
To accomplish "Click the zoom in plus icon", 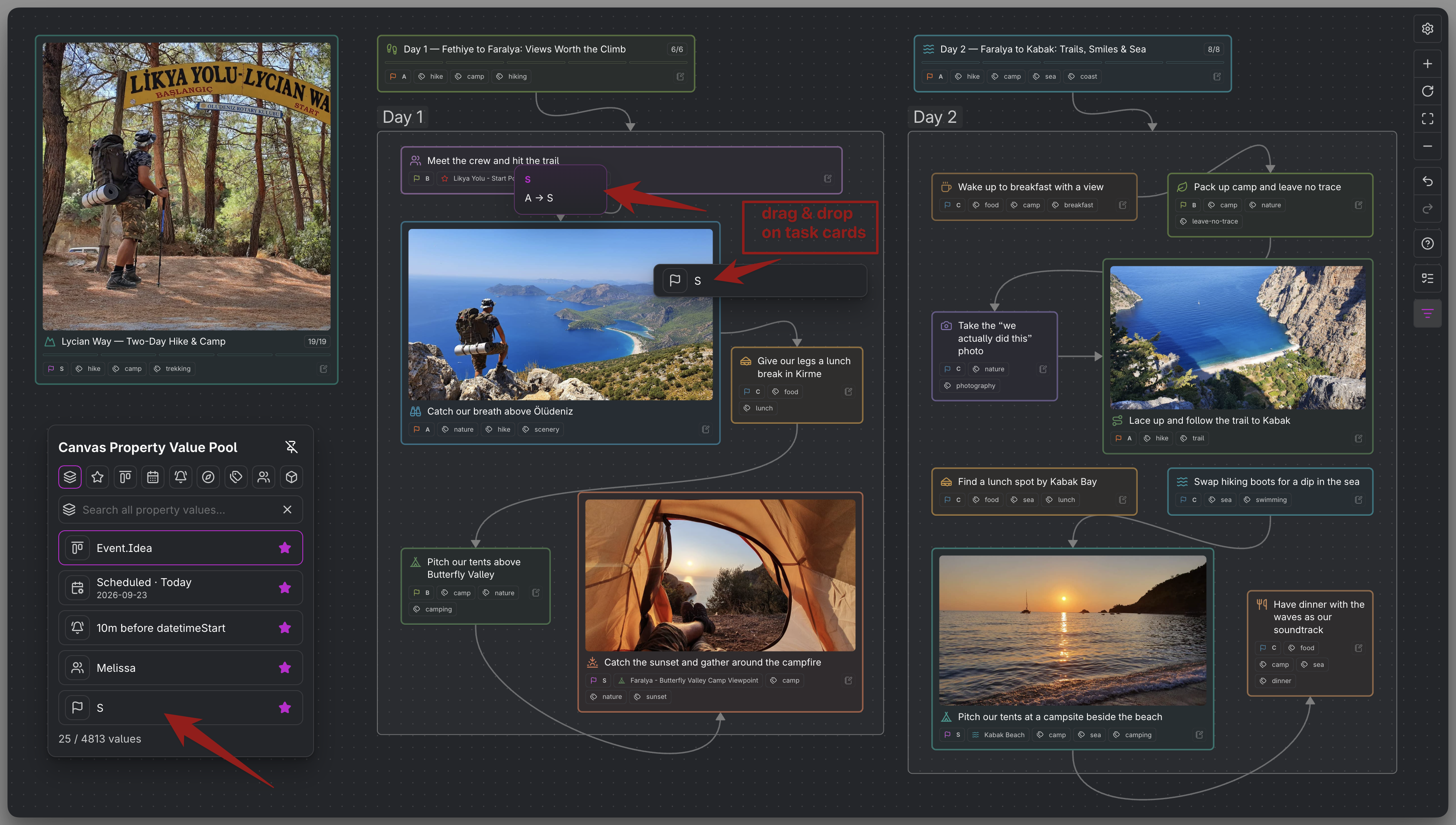I will [x=1427, y=63].
